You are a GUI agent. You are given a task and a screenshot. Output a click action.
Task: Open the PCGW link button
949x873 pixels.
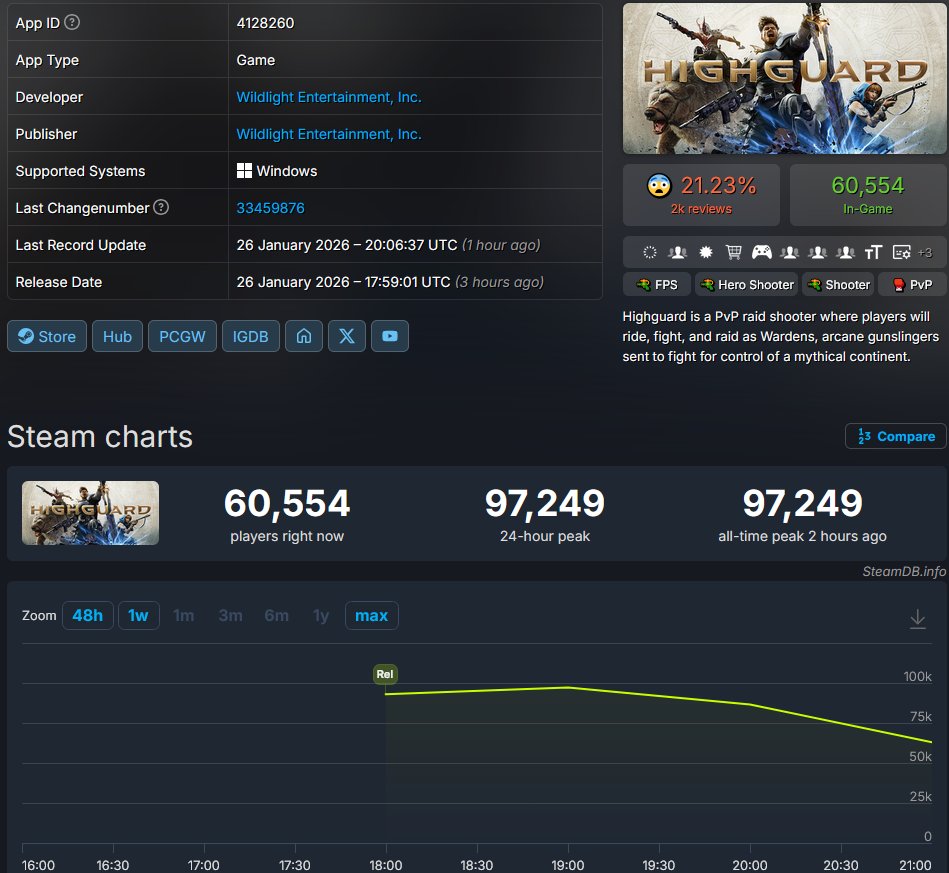[x=182, y=336]
